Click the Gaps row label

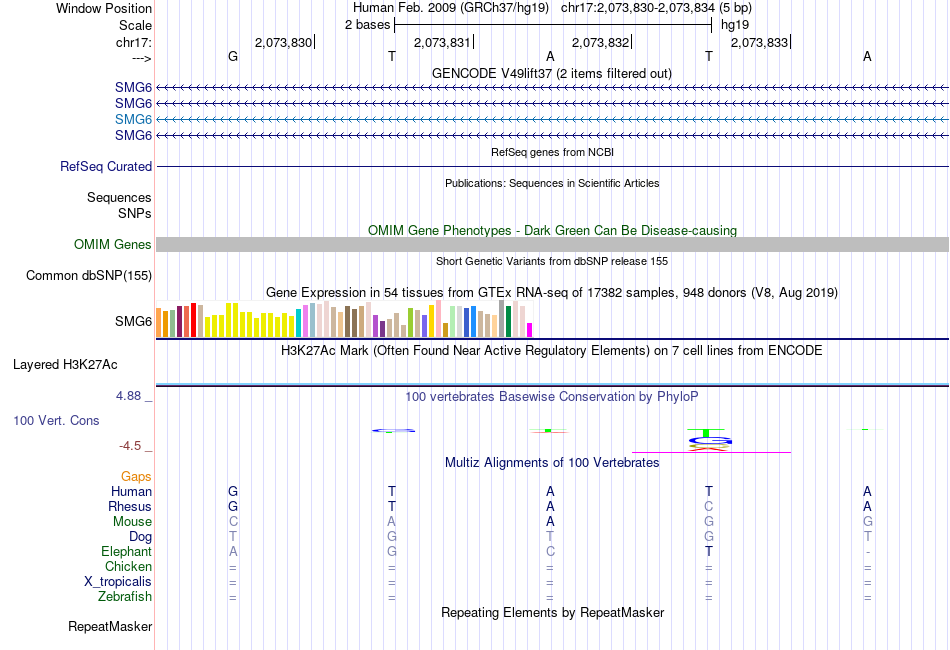pyautogui.click(x=136, y=477)
